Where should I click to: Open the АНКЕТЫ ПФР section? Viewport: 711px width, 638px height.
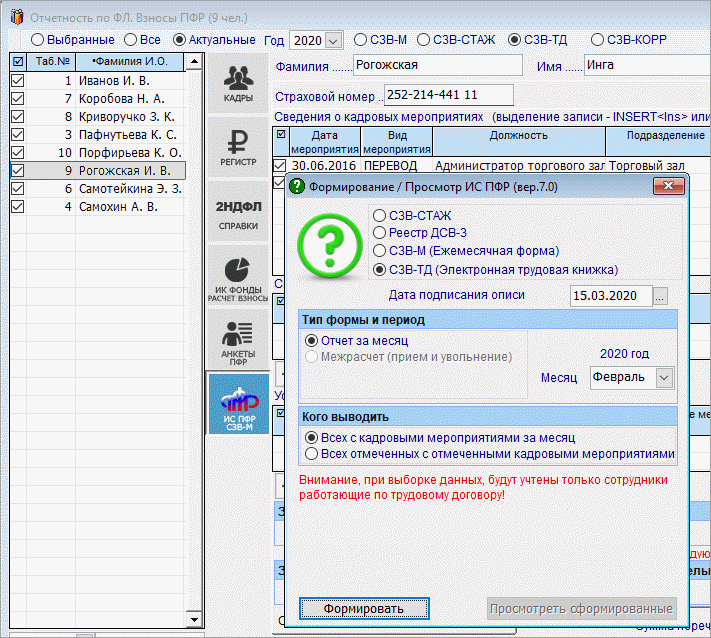pos(238,340)
